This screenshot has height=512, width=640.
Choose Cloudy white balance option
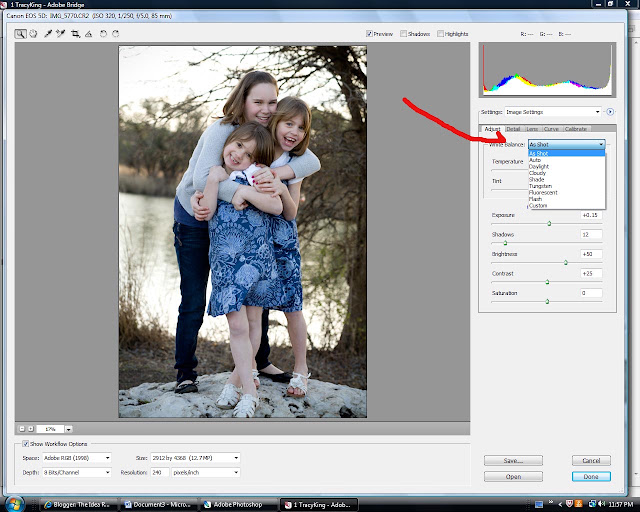tap(567, 173)
